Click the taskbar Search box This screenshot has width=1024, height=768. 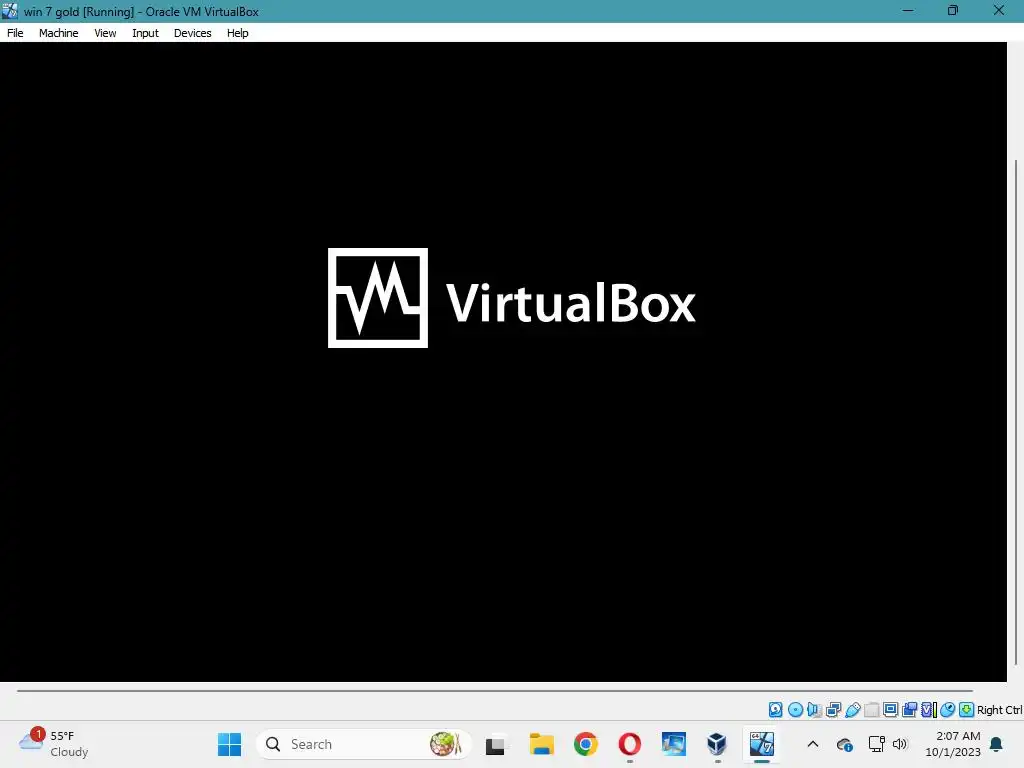pos(364,744)
